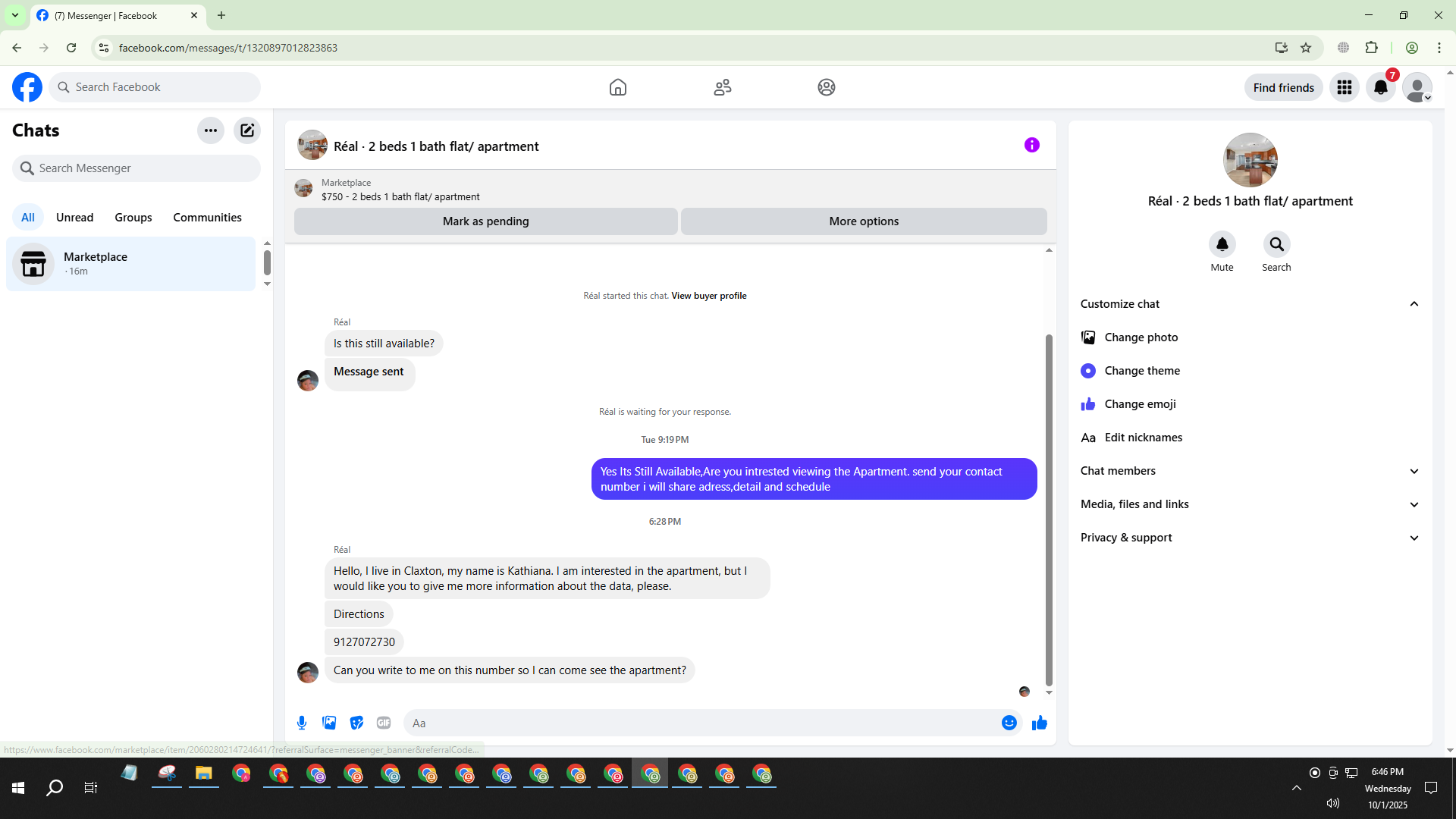Collapse the Customize chat section
The height and width of the screenshot is (819, 1456).
tap(1249, 304)
